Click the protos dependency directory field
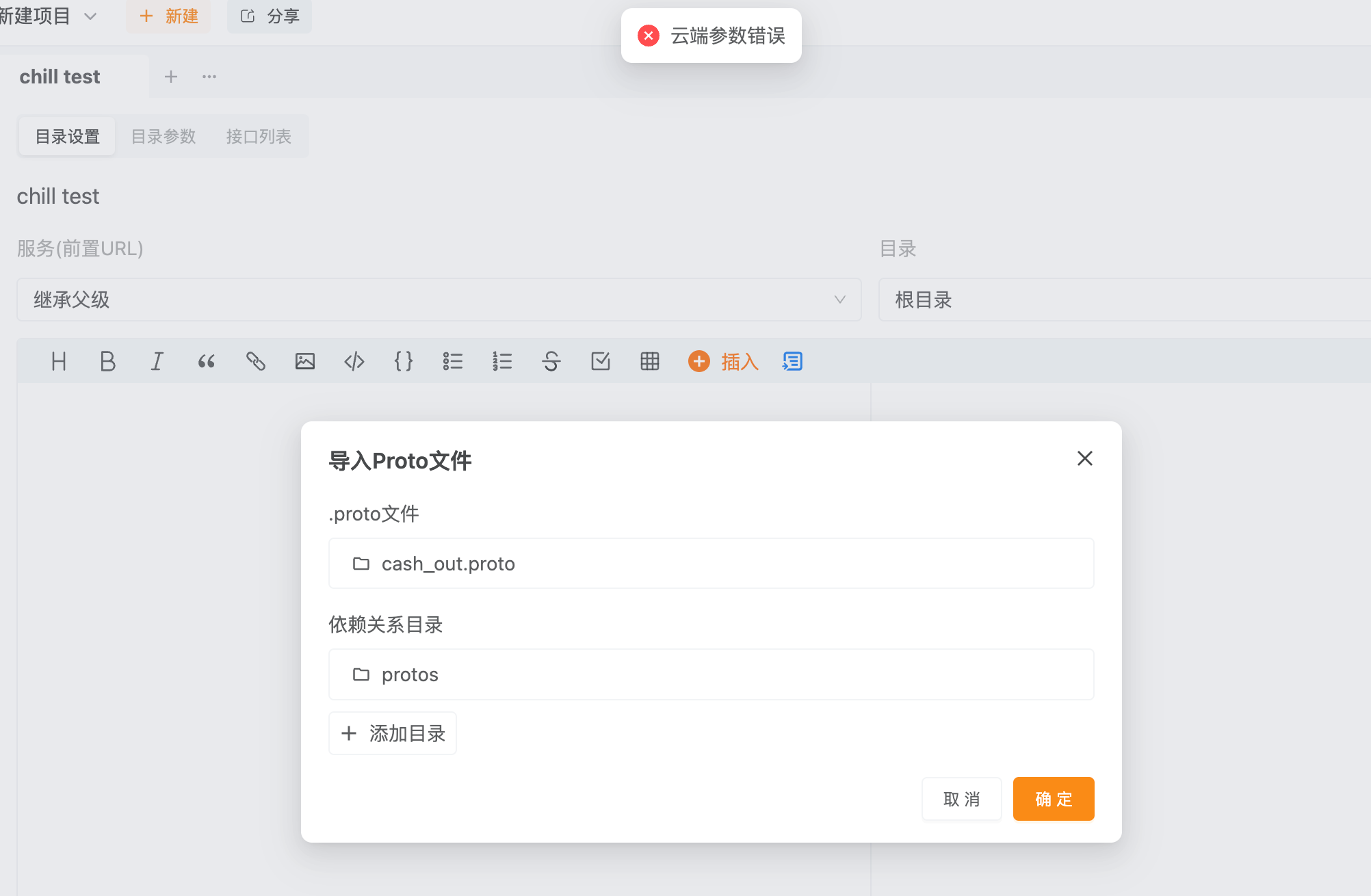 [711, 674]
